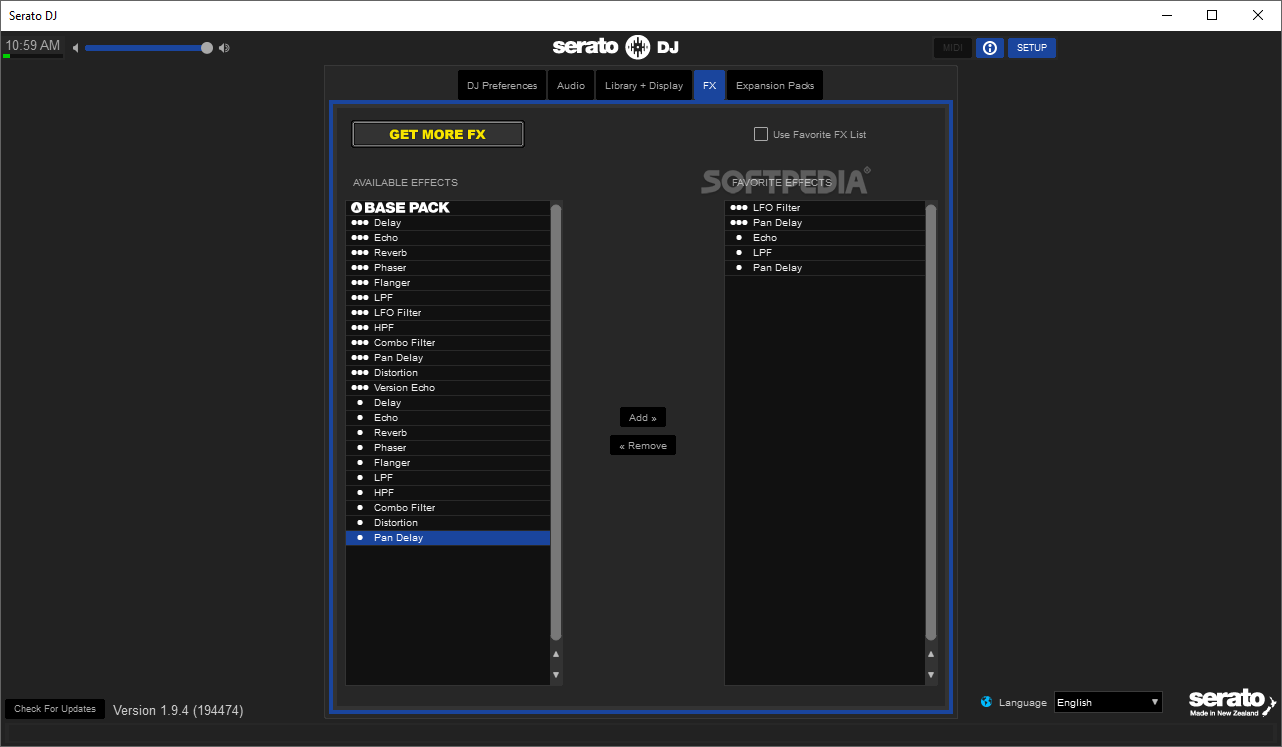This screenshot has height=747, width=1282.
Task: Select single-dot Delay in Available Effects
Action: pyautogui.click(x=448, y=403)
